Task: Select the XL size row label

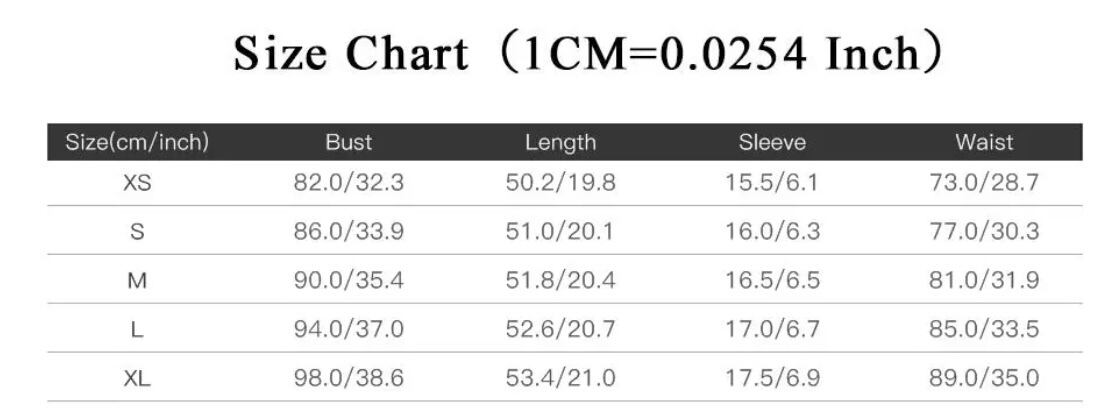Action: (x=137, y=379)
